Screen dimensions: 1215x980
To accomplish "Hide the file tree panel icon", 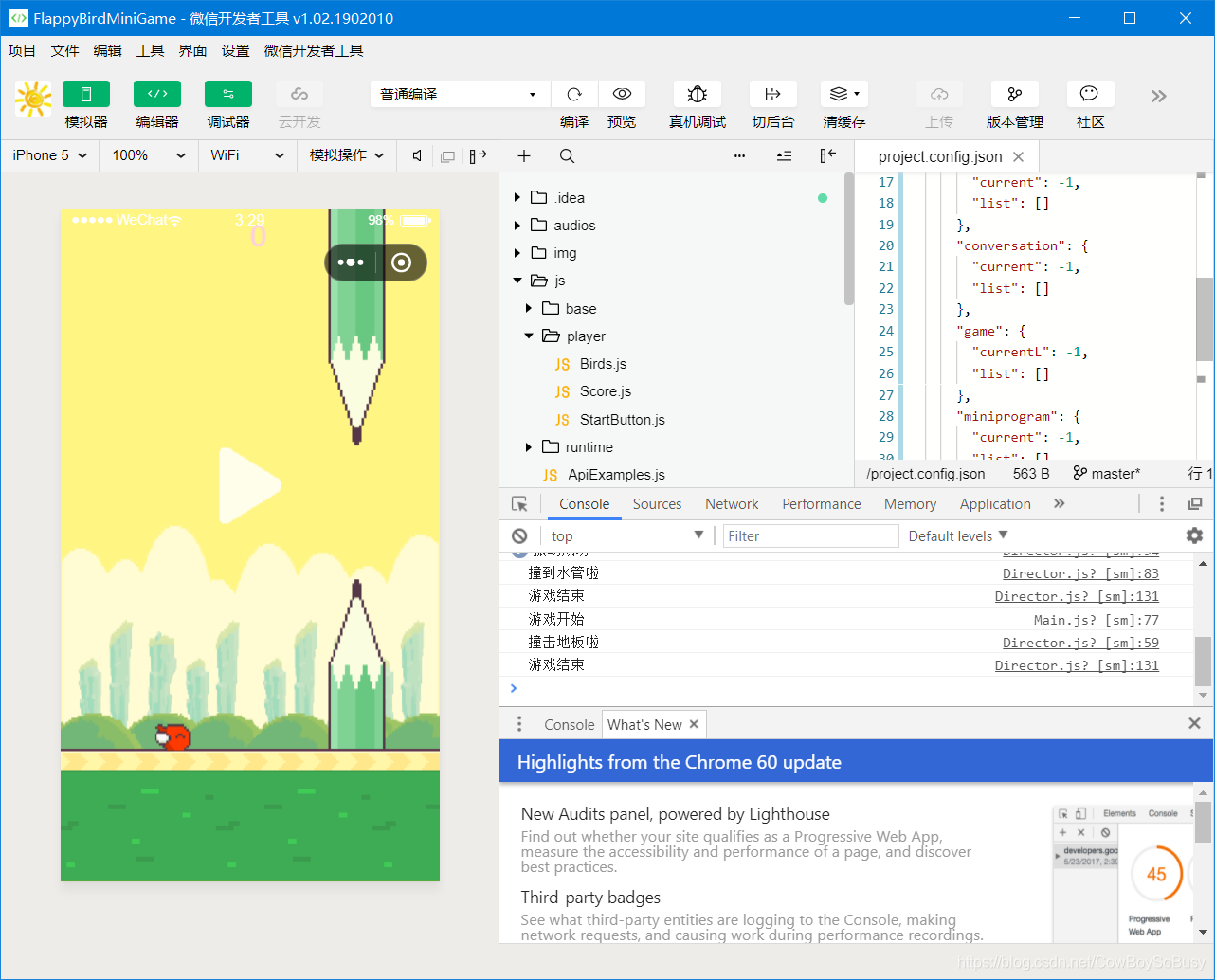I will (x=827, y=155).
